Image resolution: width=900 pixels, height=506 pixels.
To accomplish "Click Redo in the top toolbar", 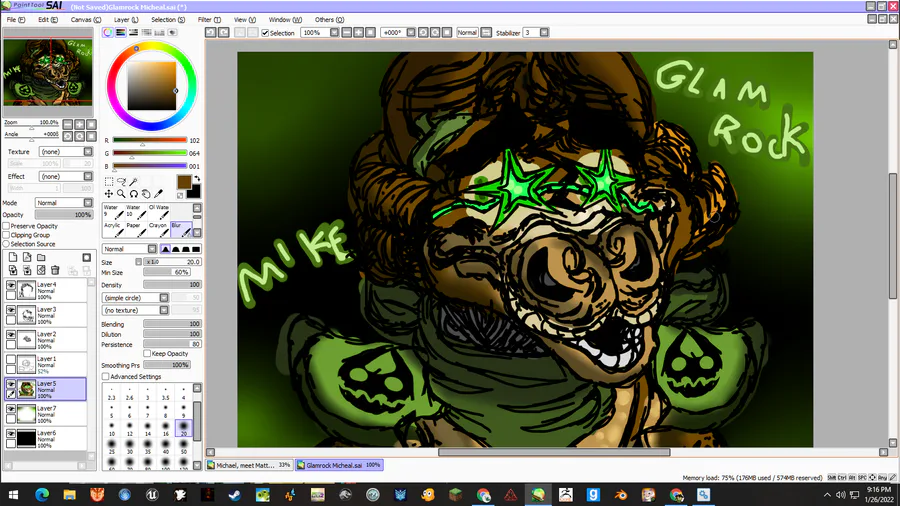I will click(223, 33).
